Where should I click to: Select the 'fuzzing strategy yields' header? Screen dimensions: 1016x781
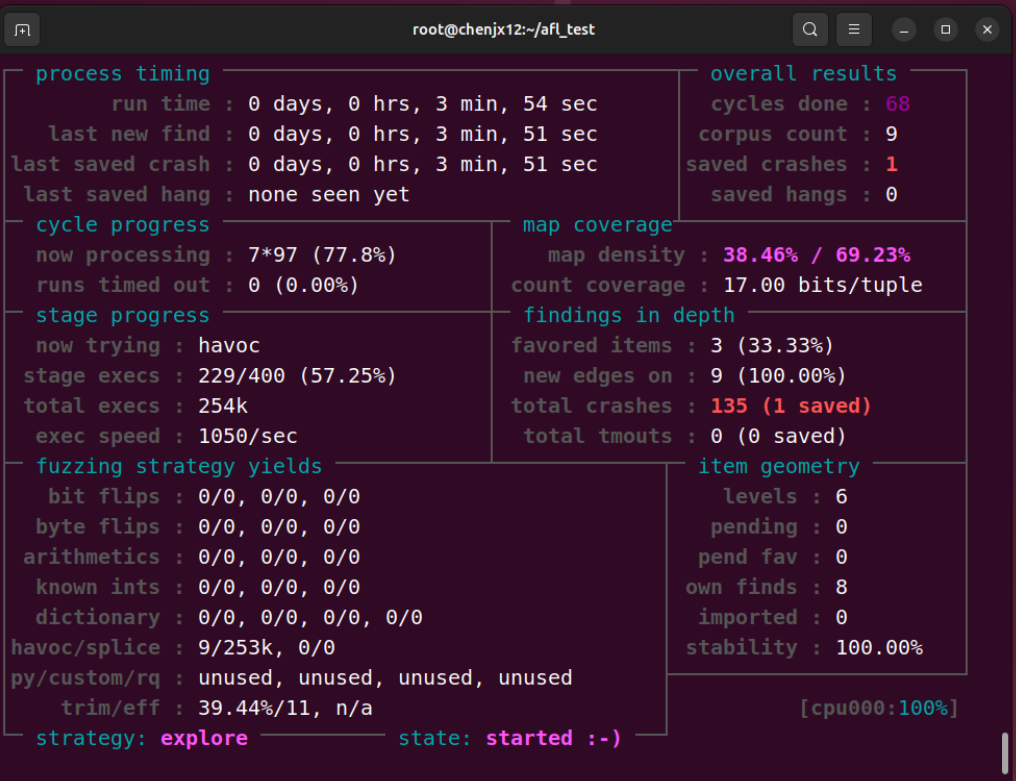[179, 467]
